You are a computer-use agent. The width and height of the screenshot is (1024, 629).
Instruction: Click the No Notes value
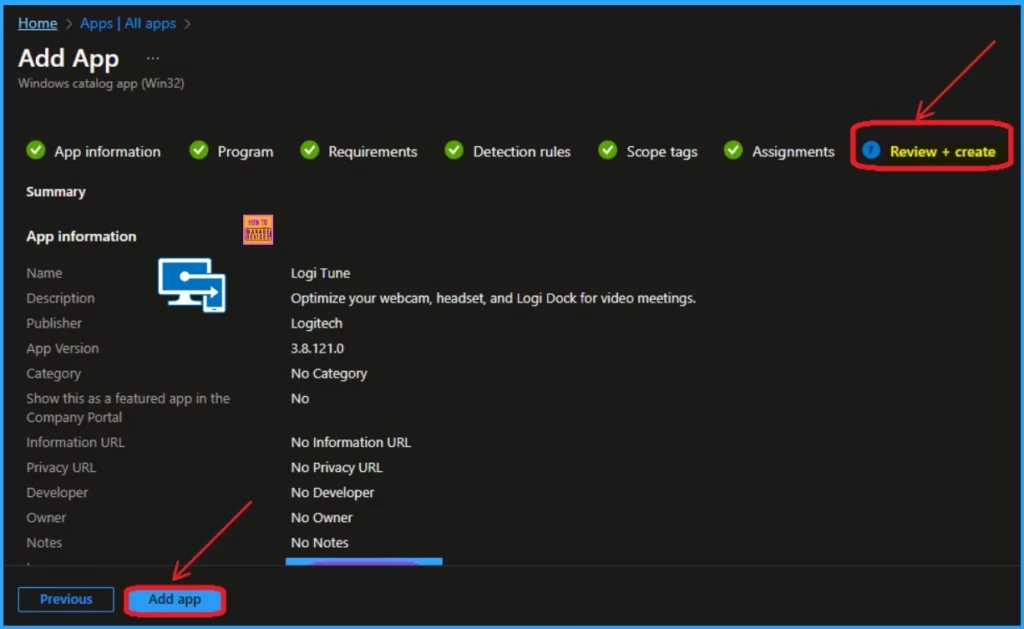[x=319, y=543]
